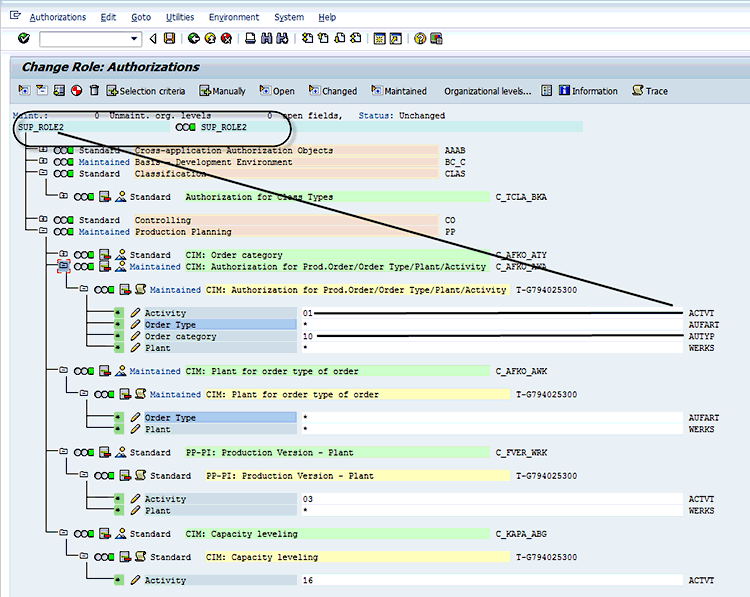Click the C_KAPA_ABG object code
The image size is (750, 597).
[521, 534]
